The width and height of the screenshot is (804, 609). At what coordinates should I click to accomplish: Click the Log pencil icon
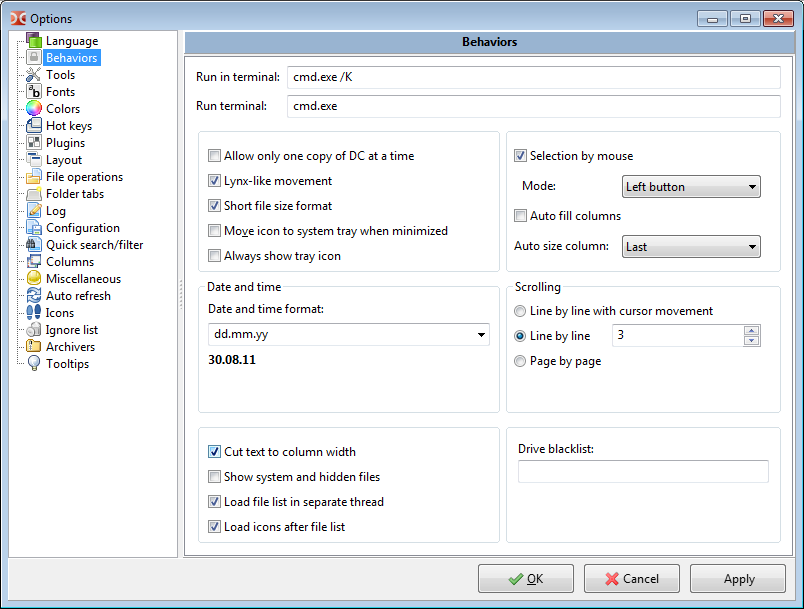tap(34, 211)
